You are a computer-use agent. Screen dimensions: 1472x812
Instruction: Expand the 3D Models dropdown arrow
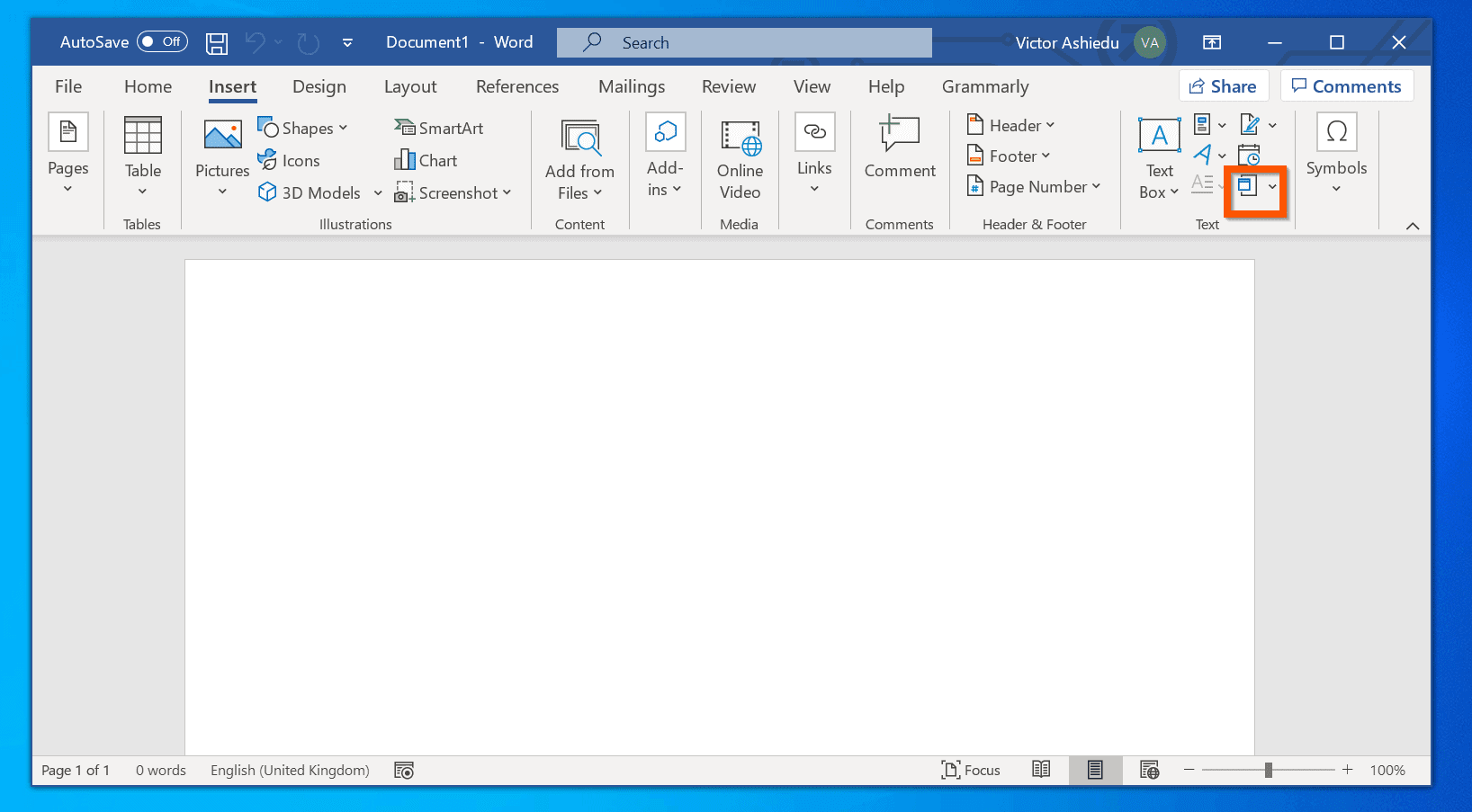tap(378, 192)
